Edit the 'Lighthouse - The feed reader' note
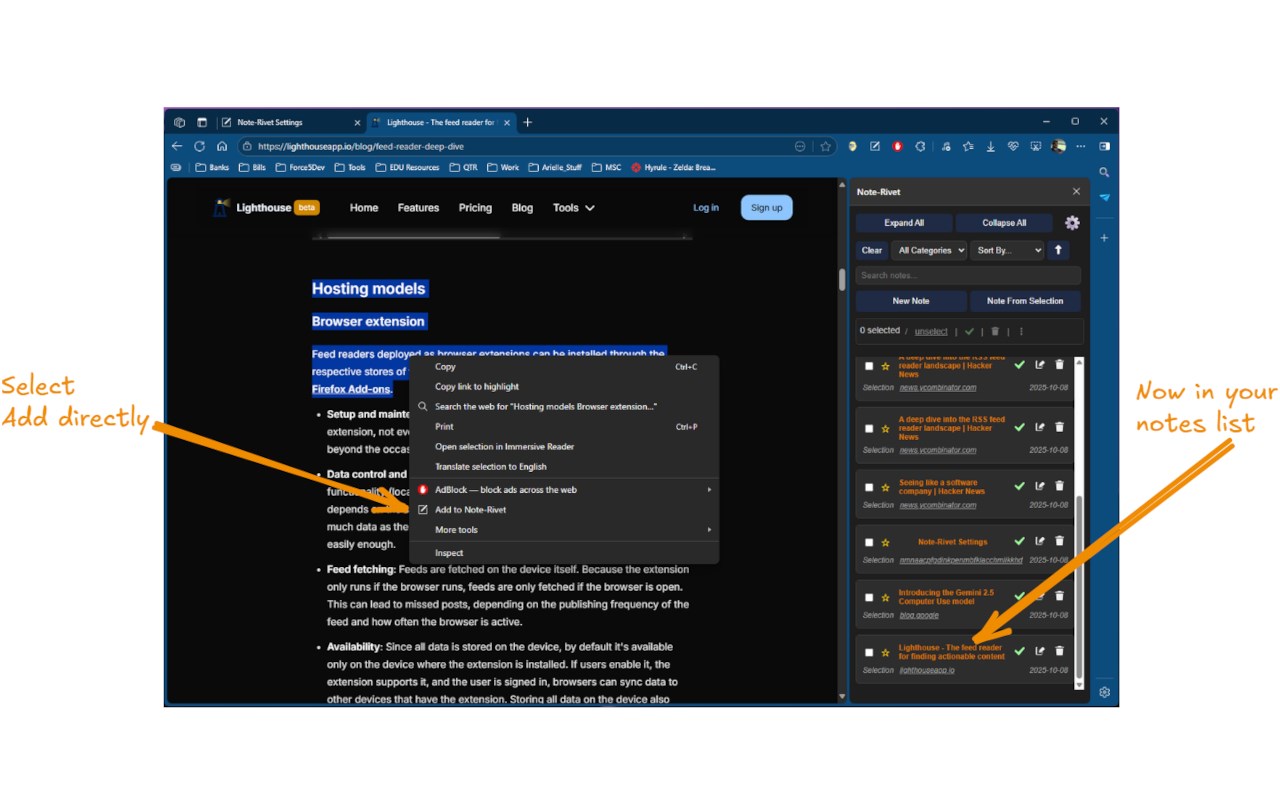Viewport: 1280px width, 800px height. coord(1040,651)
